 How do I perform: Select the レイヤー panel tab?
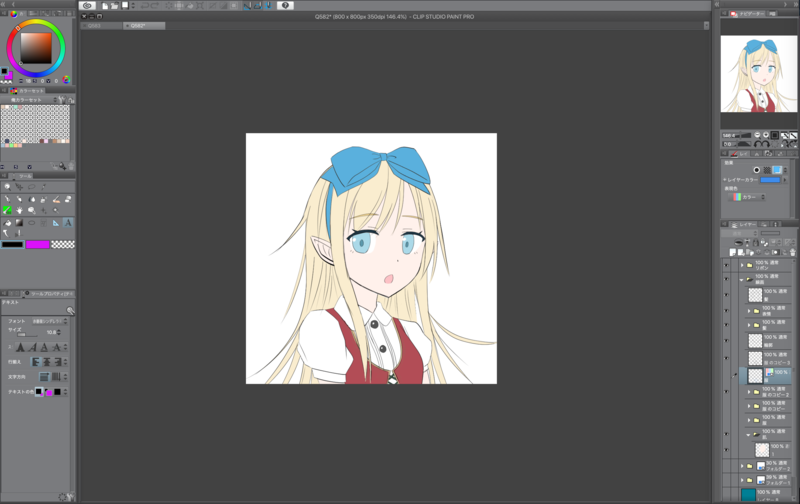click(744, 224)
